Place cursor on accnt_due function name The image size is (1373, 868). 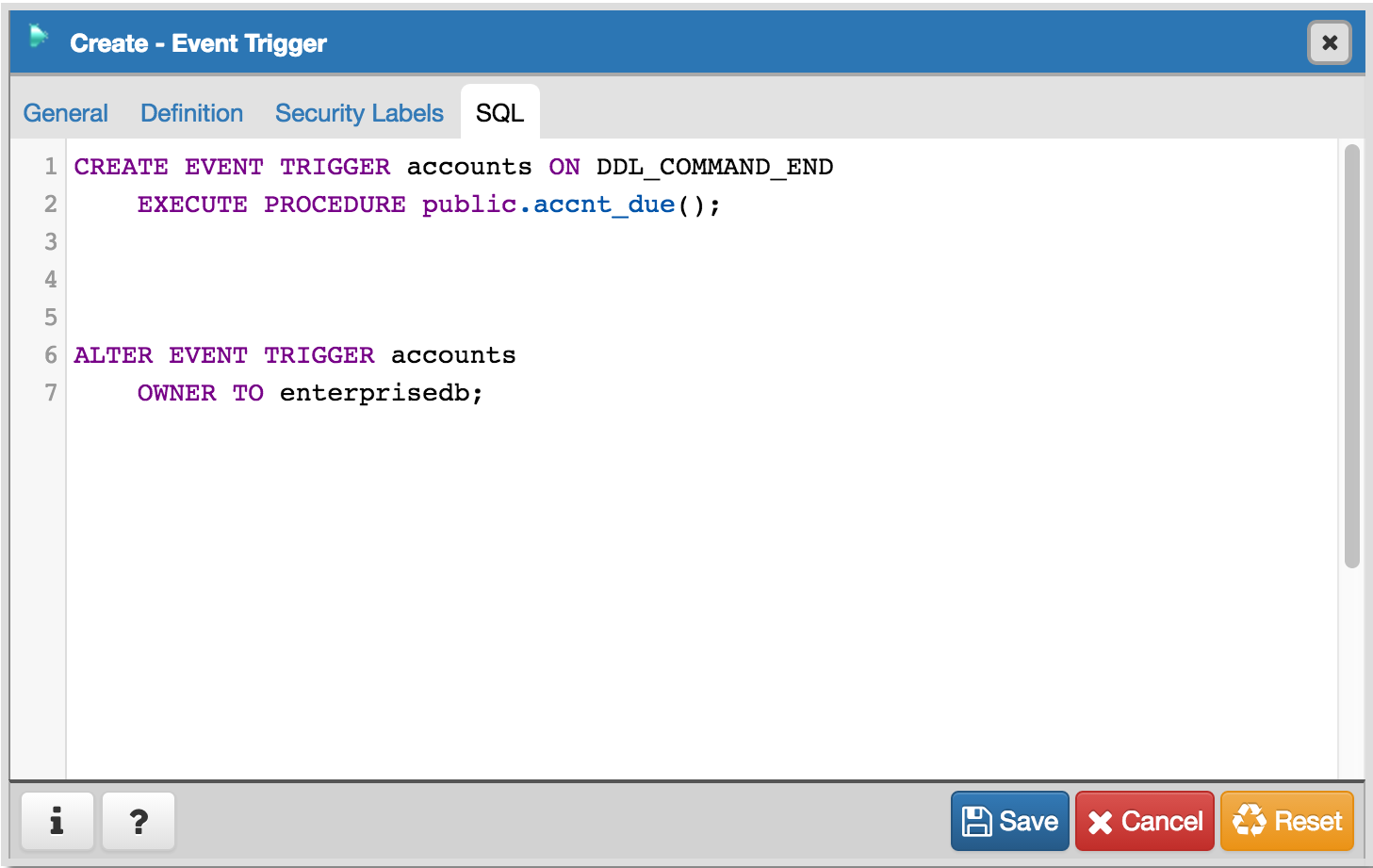click(x=604, y=205)
